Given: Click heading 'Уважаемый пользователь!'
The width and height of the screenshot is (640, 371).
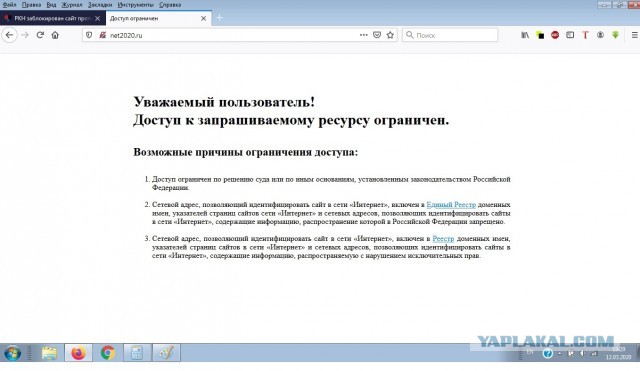Looking at the screenshot, I should pyautogui.click(x=224, y=102).
